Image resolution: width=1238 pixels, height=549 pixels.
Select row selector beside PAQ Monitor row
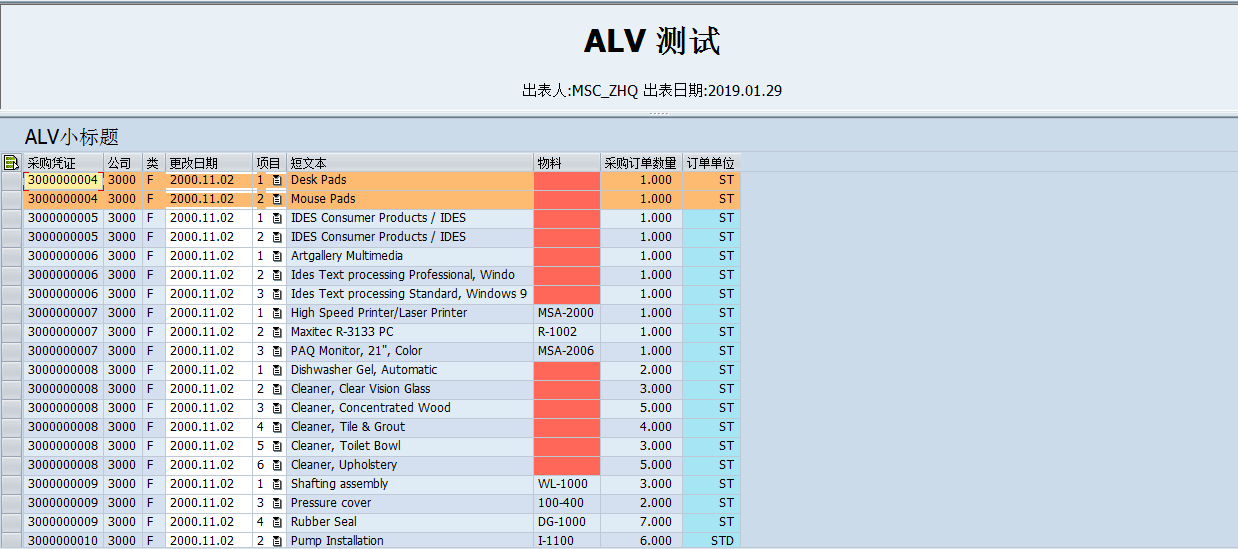click(x=11, y=351)
